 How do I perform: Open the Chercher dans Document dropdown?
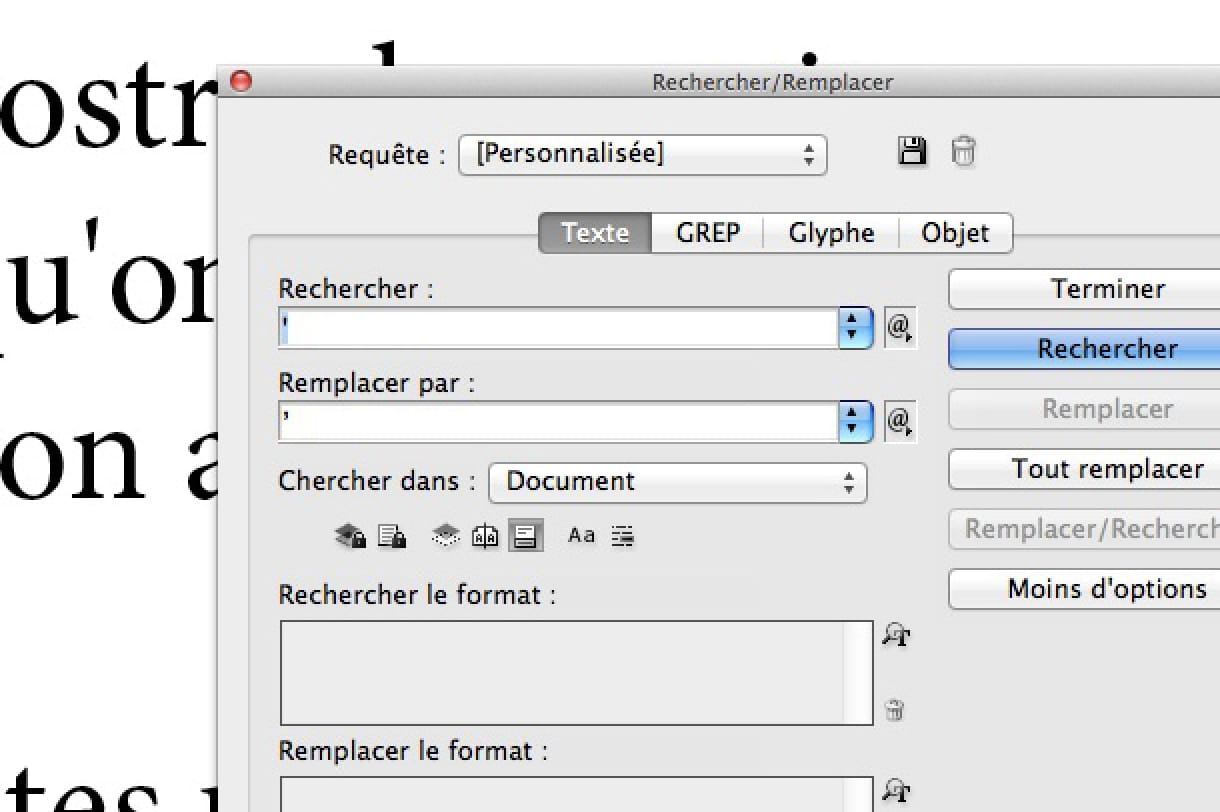tap(677, 482)
